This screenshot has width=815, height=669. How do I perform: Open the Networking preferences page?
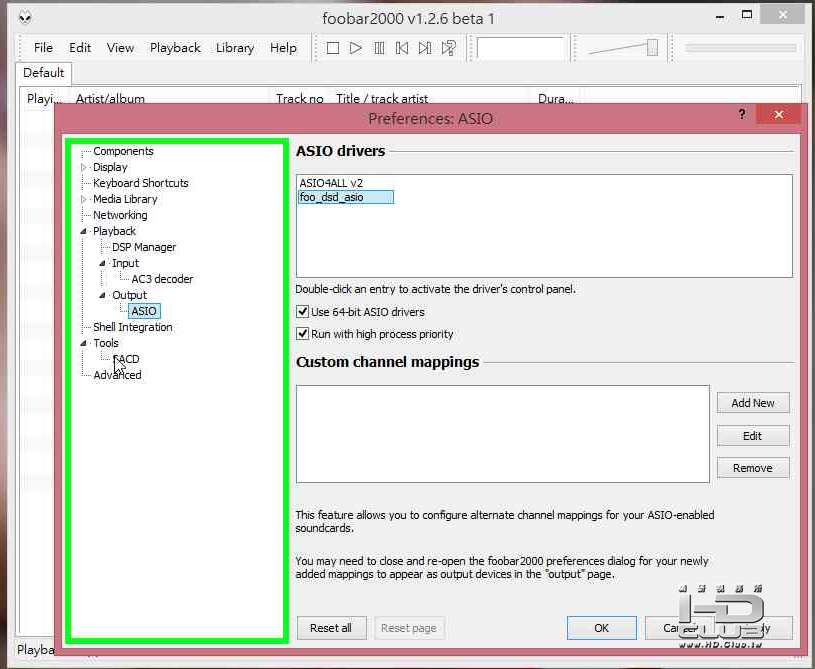(x=120, y=215)
